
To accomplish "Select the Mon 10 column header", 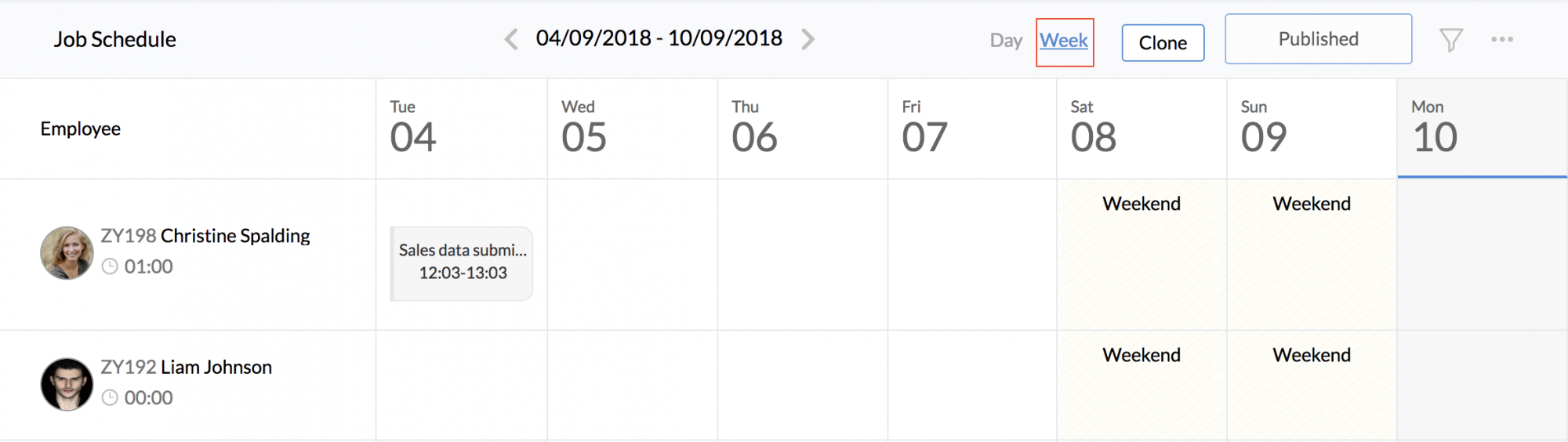I will point(1483,129).
